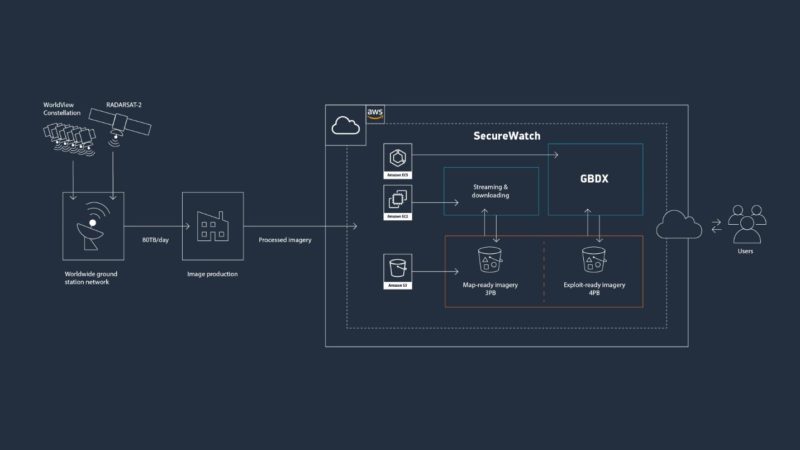Click the aws logo
The height and width of the screenshot is (450, 800).
point(375,114)
